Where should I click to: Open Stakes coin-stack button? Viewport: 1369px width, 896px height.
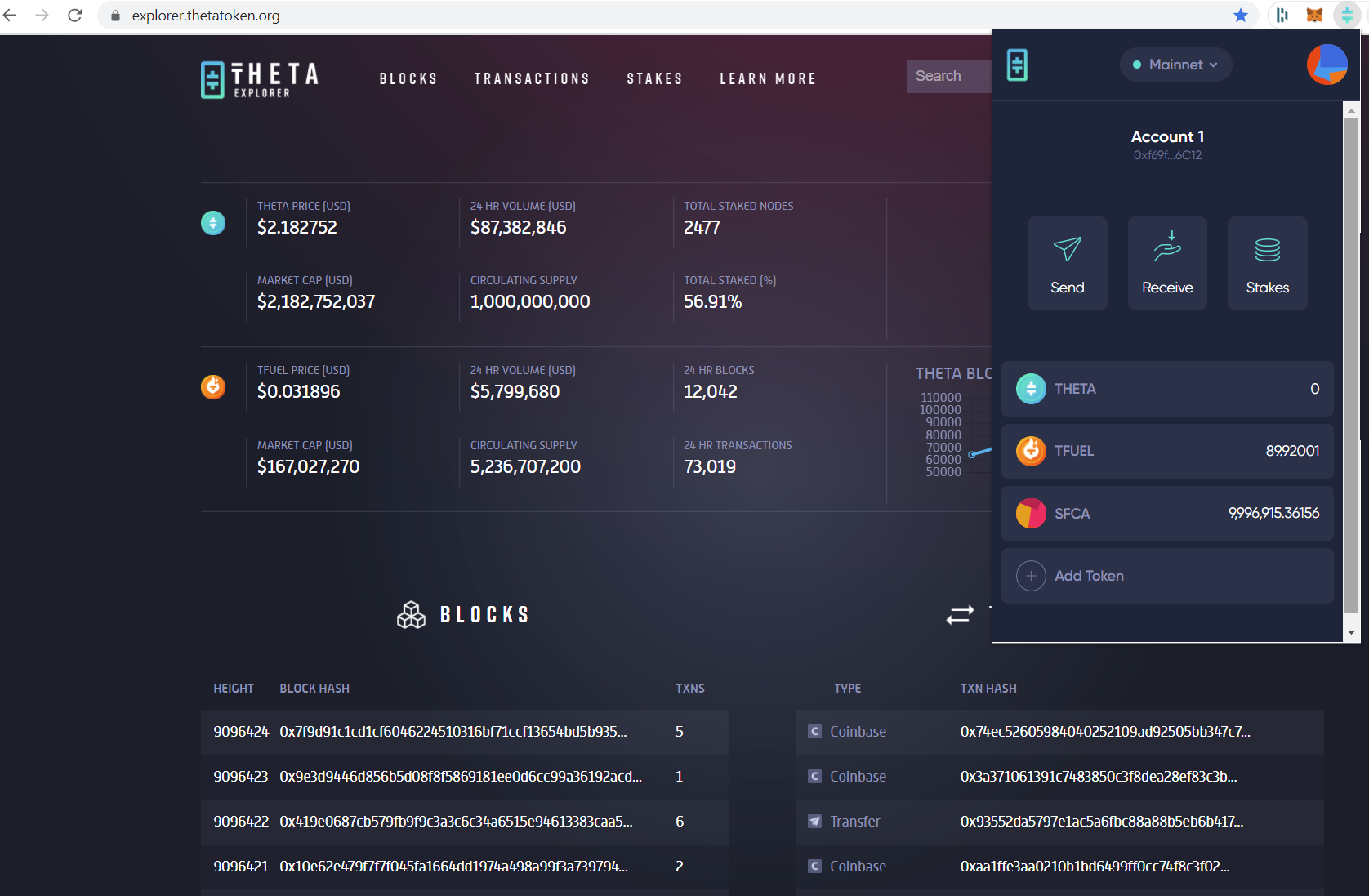click(1267, 263)
